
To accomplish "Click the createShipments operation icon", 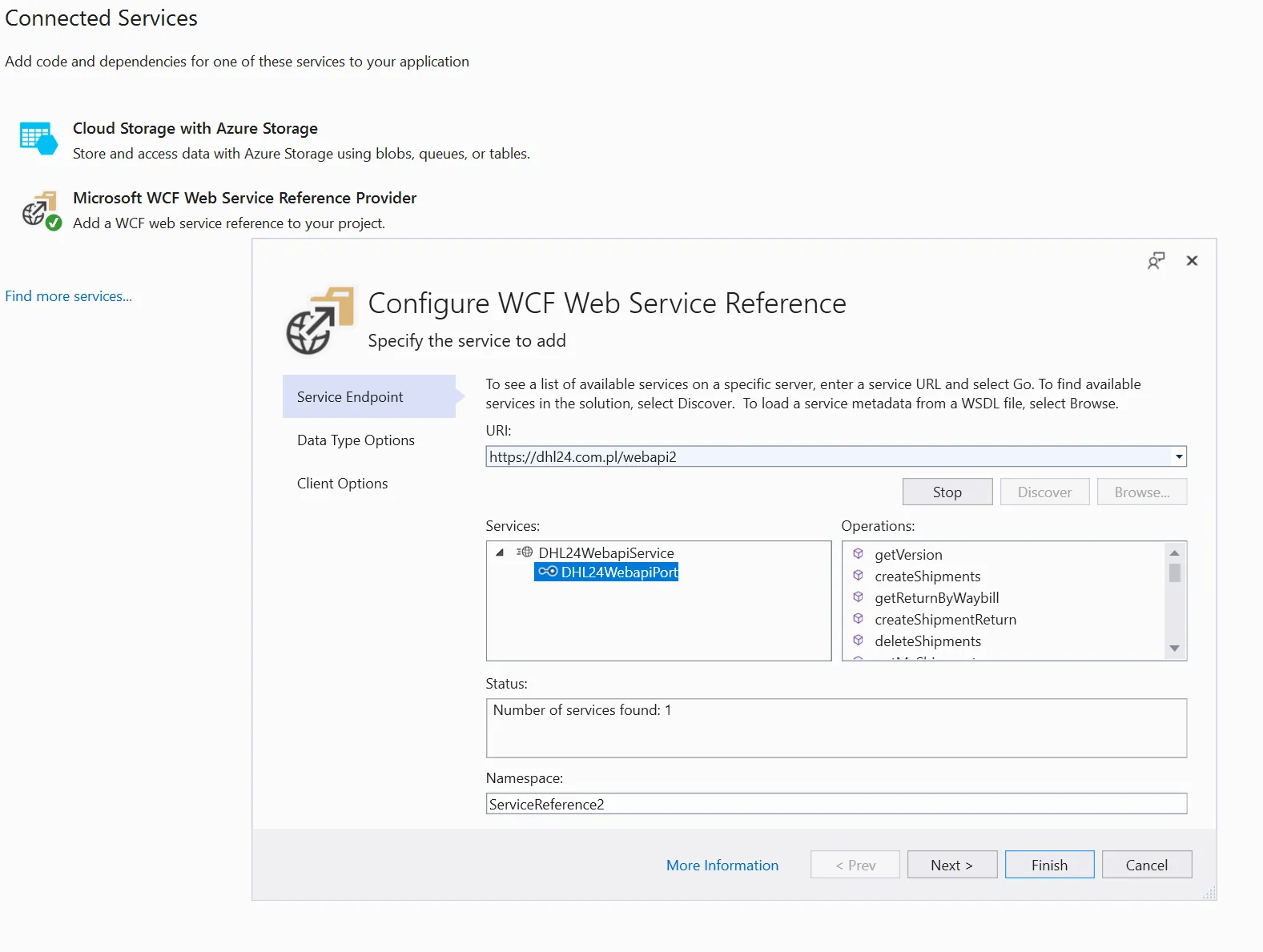I will click(x=858, y=576).
